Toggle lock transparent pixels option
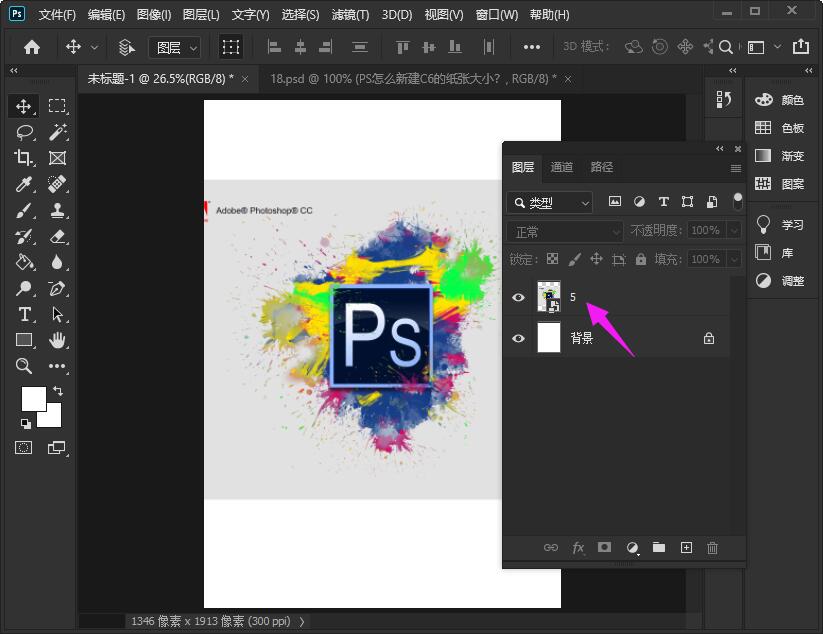 coord(552,259)
